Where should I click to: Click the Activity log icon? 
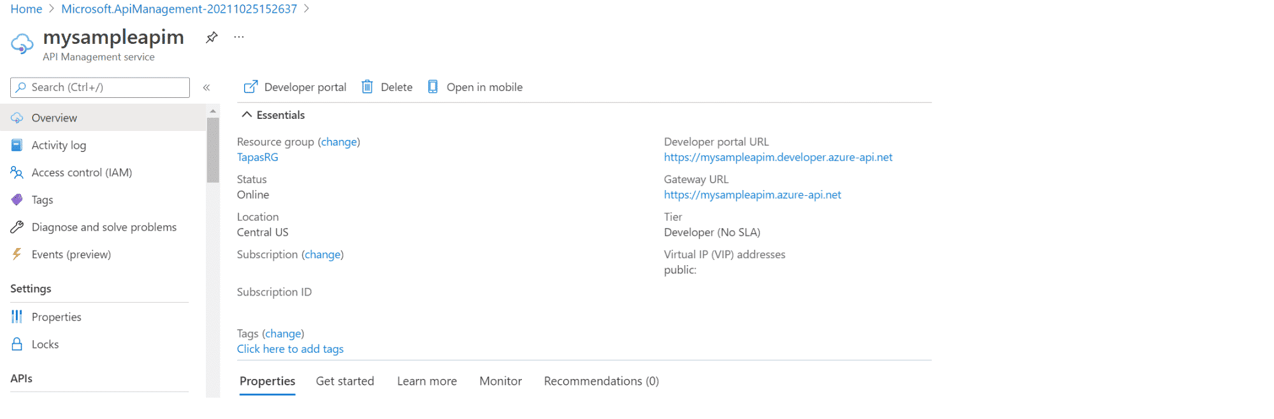17,145
